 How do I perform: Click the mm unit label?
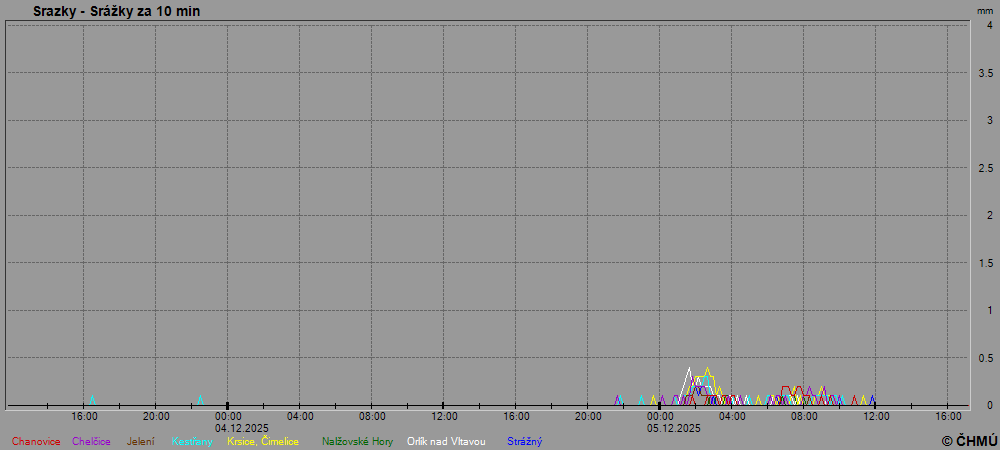coord(985,11)
